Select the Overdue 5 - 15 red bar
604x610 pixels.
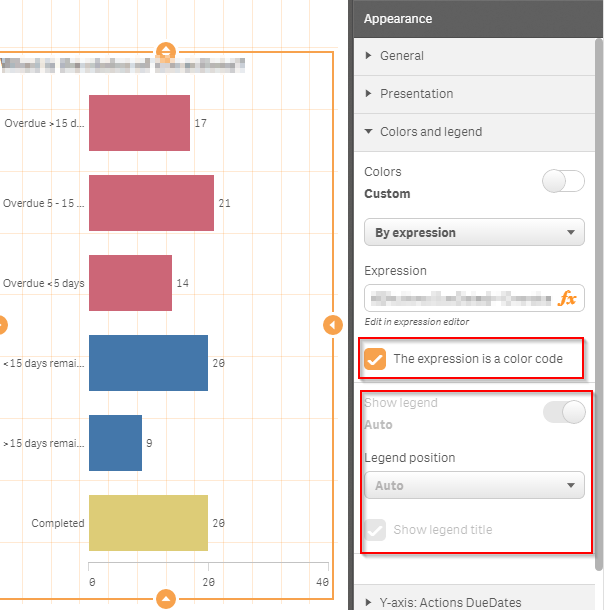click(x=151, y=203)
